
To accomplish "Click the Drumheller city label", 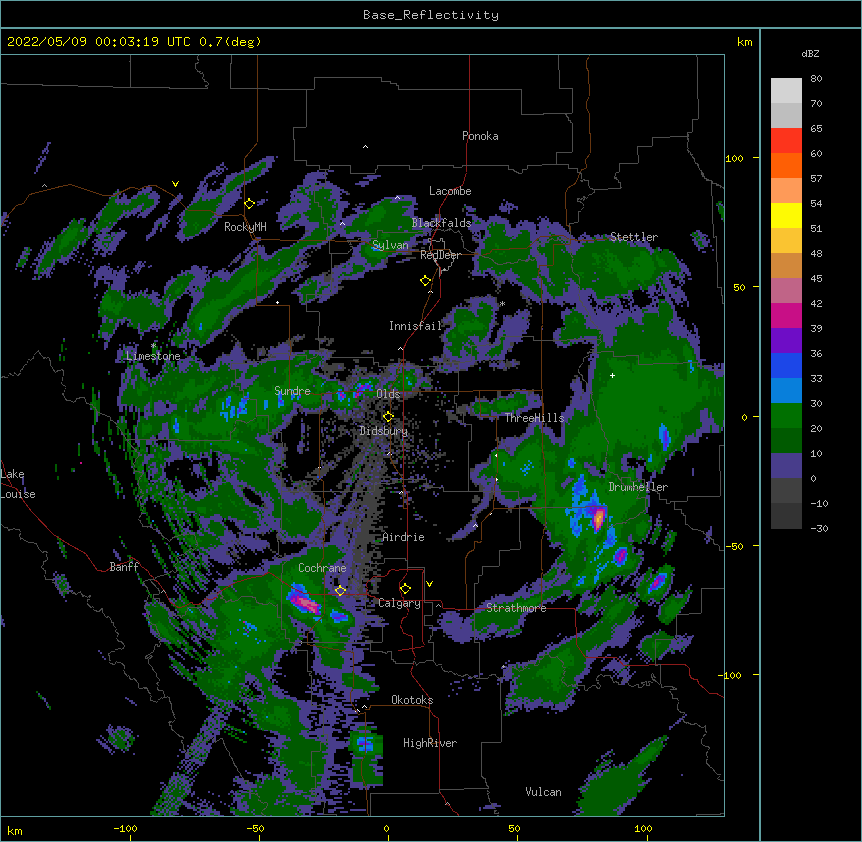I will tap(638, 487).
